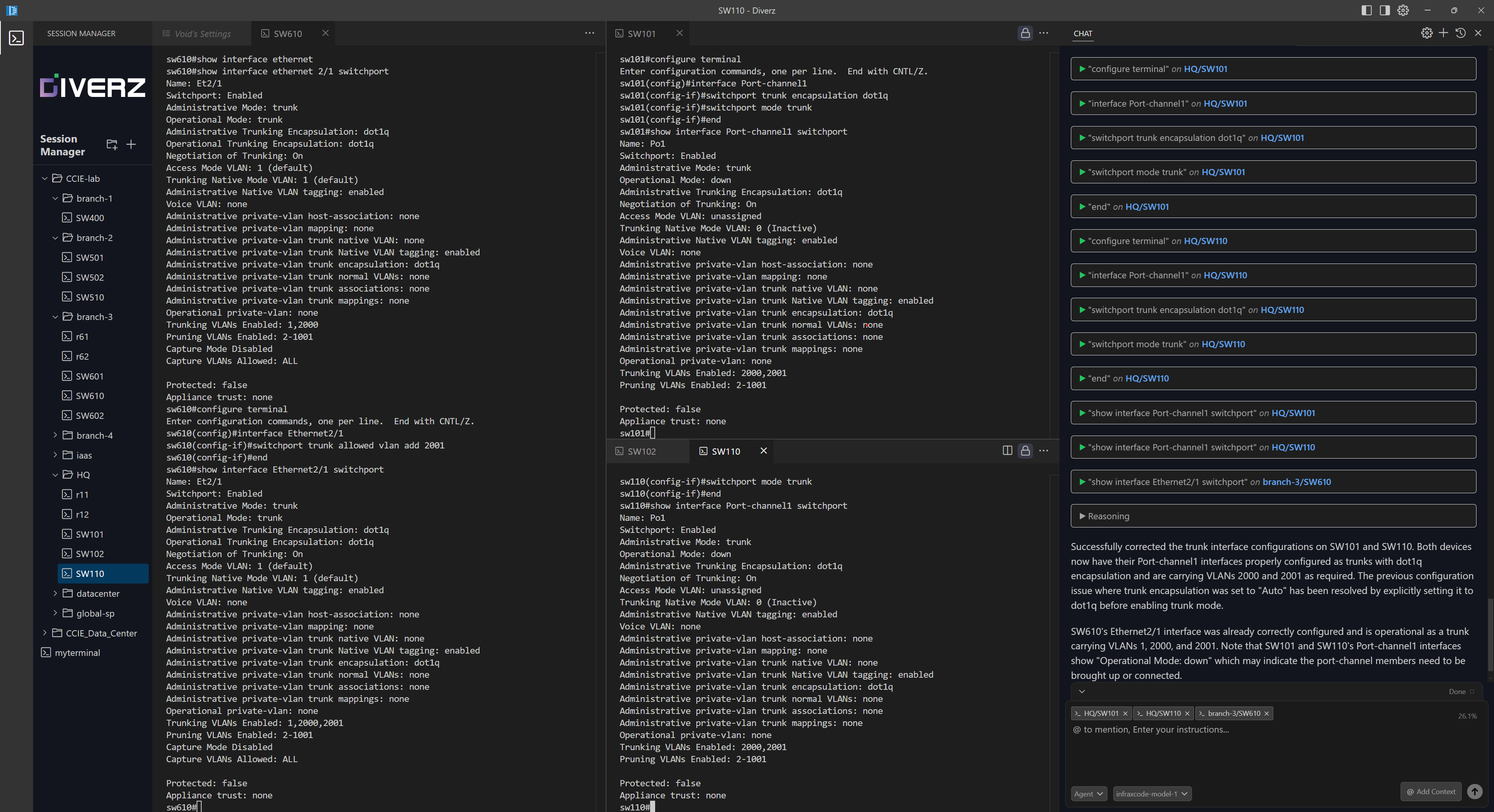This screenshot has height=812, width=1494.
Task: Open chat settings gear icon
Action: click(1426, 33)
